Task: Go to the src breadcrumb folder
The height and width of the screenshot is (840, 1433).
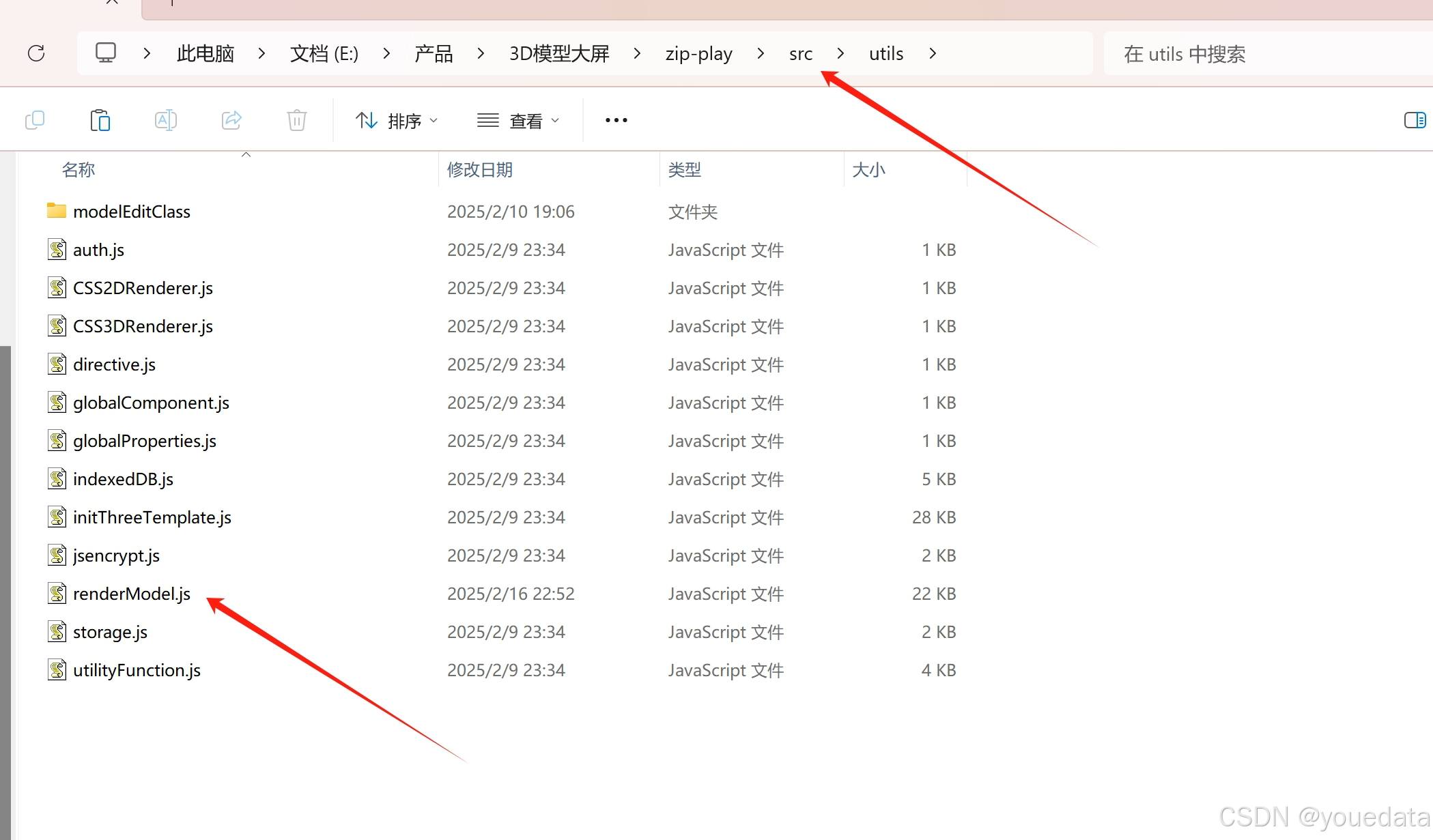Action: pyautogui.click(x=800, y=53)
